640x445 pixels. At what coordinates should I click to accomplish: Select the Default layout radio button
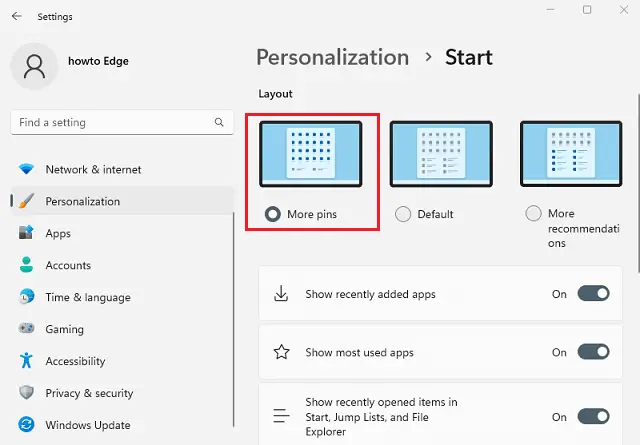coord(403,214)
